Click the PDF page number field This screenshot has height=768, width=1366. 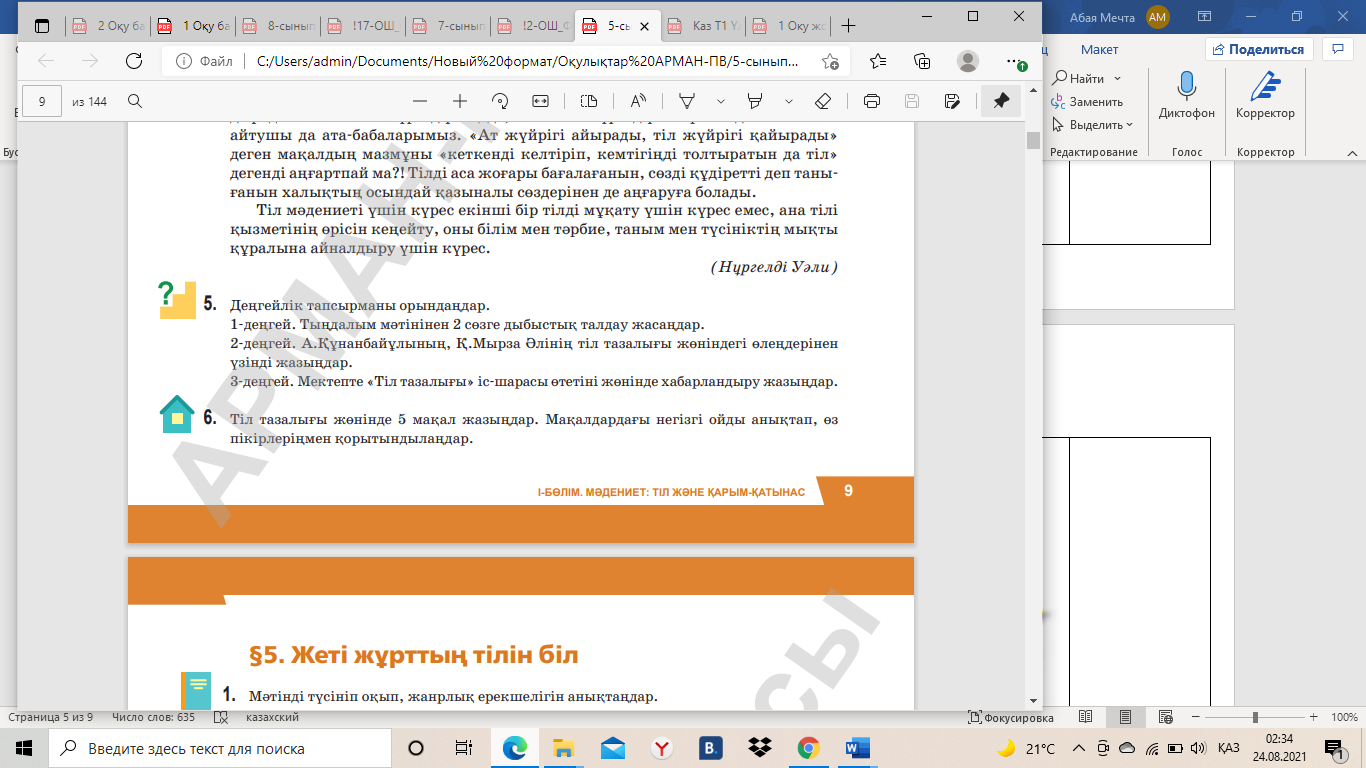pos(41,101)
